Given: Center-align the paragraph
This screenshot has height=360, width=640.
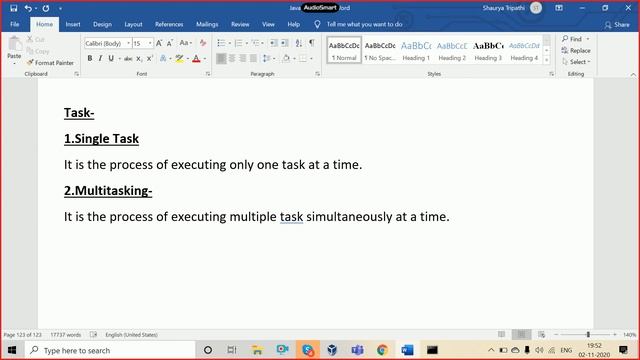Looking at the screenshot, I should click(232, 58).
